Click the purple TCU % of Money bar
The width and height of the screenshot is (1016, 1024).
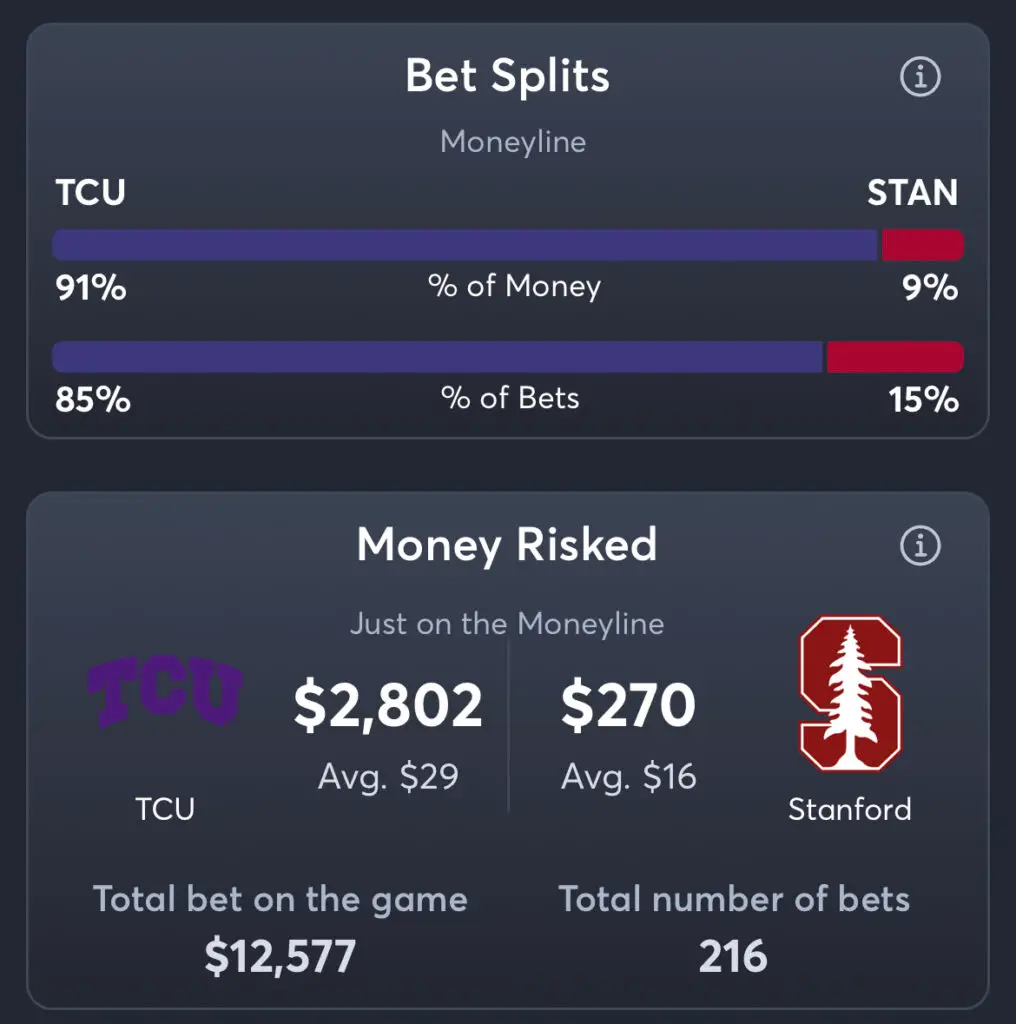465,245
